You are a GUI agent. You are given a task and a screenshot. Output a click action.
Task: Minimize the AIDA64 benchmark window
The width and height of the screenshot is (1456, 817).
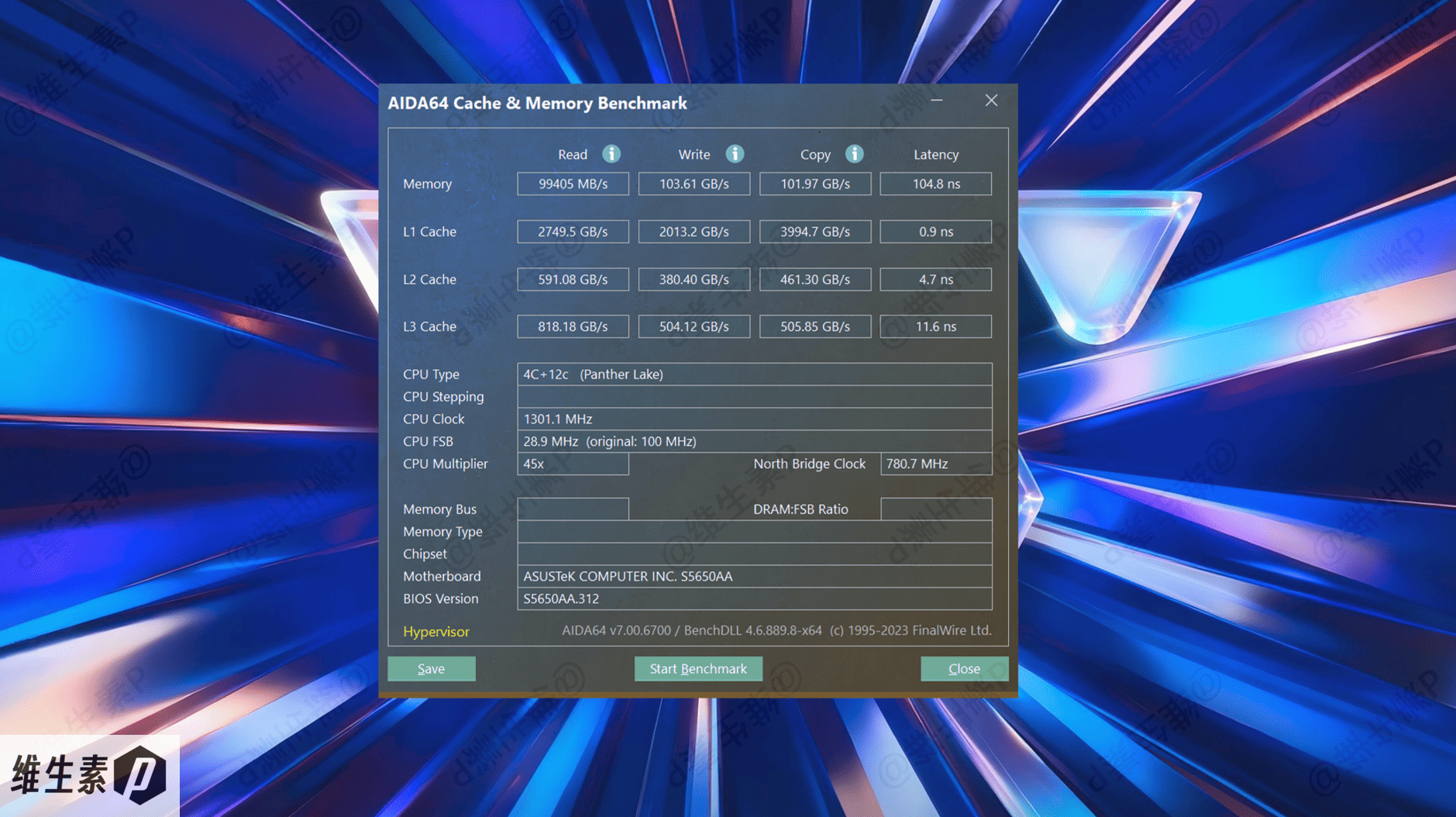tap(937, 101)
